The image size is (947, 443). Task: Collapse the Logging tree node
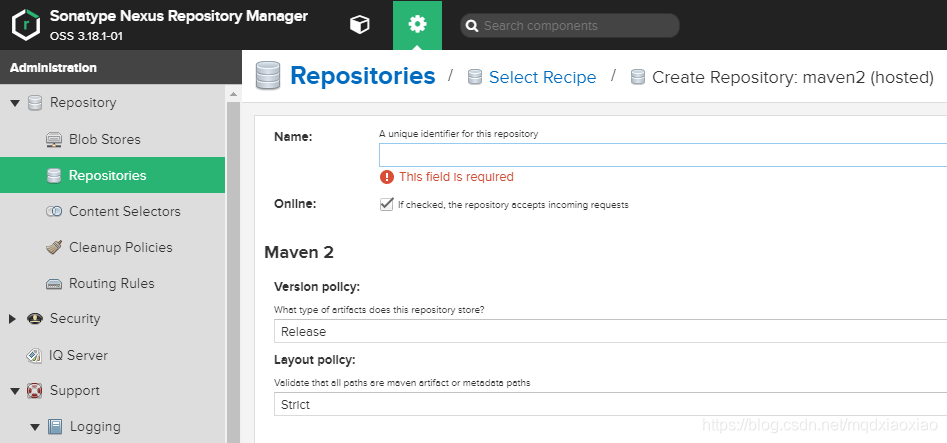tap(35, 427)
